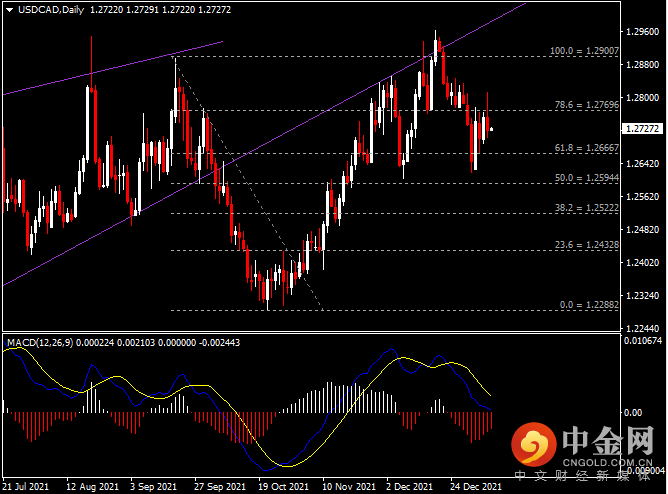
Task: Open the chart menu triangle beside USDCAD
Action: click(9, 10)
